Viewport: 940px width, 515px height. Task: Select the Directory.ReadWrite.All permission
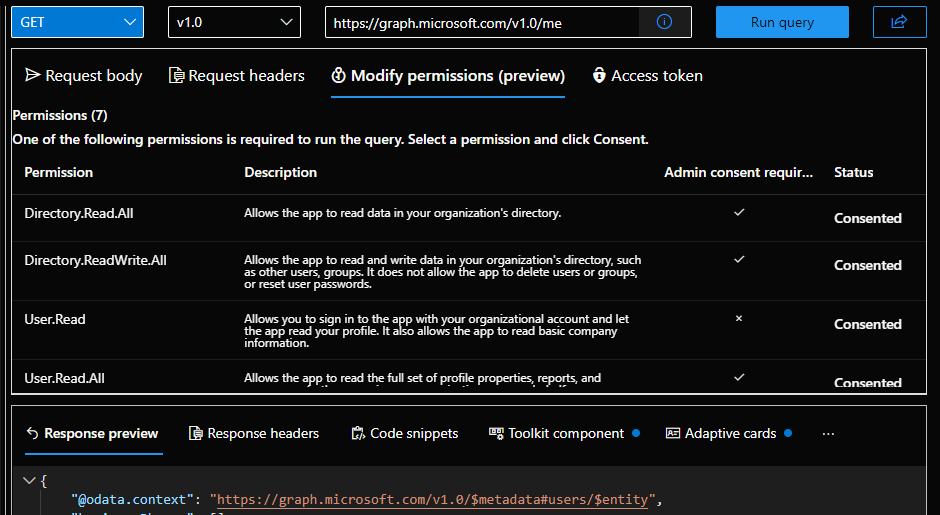95,260
